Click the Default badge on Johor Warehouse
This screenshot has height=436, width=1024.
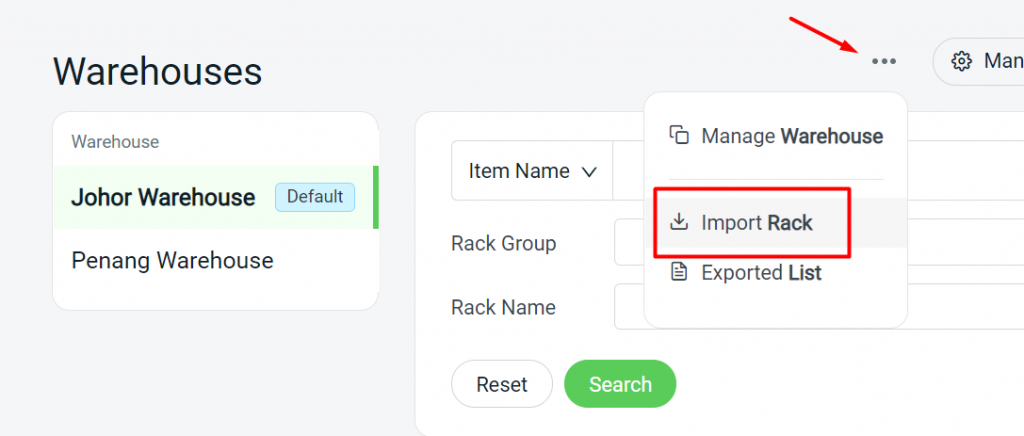coord(315,197)
